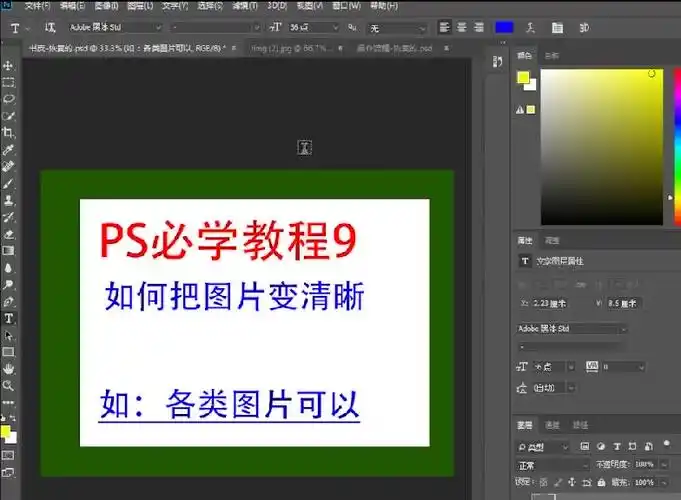The image size is (681, 500).
Task: Select the Horizontal Type tool
Action: (x=8, y=318)
